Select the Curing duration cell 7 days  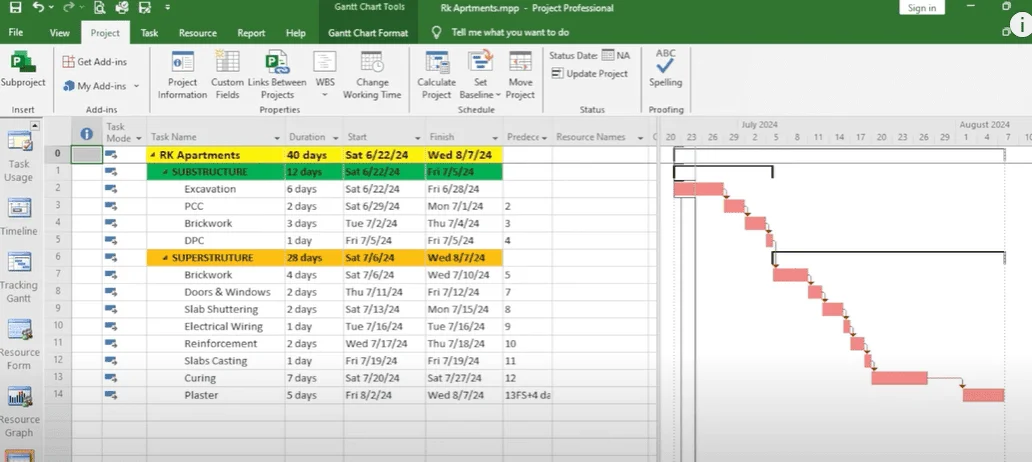[x=314, y=378]
